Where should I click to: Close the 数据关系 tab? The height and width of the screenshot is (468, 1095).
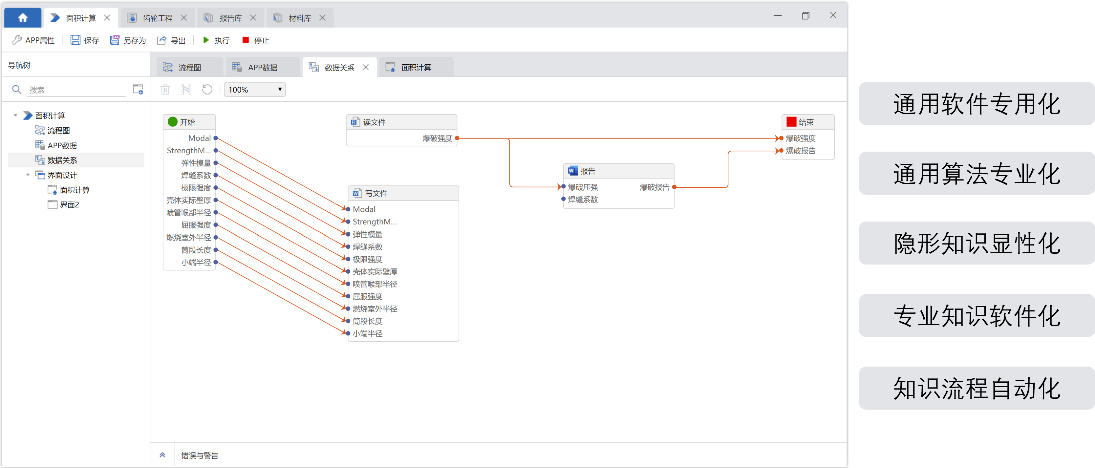point(365,67)
